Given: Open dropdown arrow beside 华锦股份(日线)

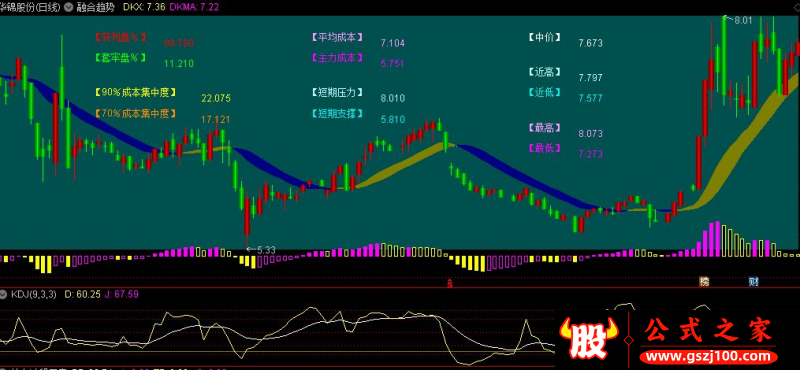Looking at the screenshot, I should [x=68, y=7].
